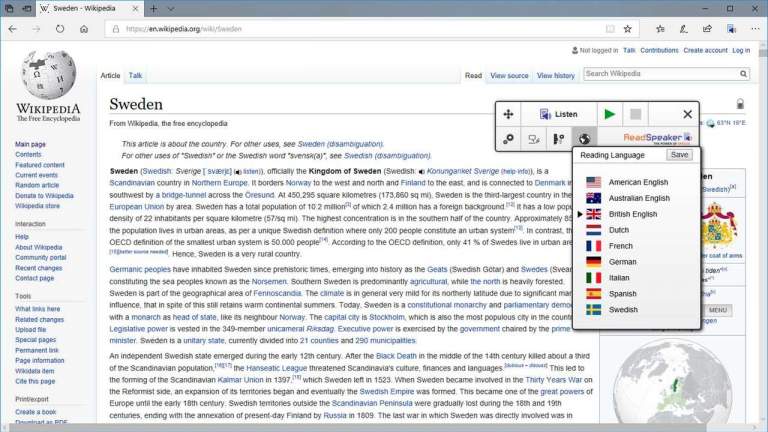Screen dimensions: 768x432
Task: Click the coordinates globe icon near 63°N
Action: pyautogui.click(x=711, y=123)
